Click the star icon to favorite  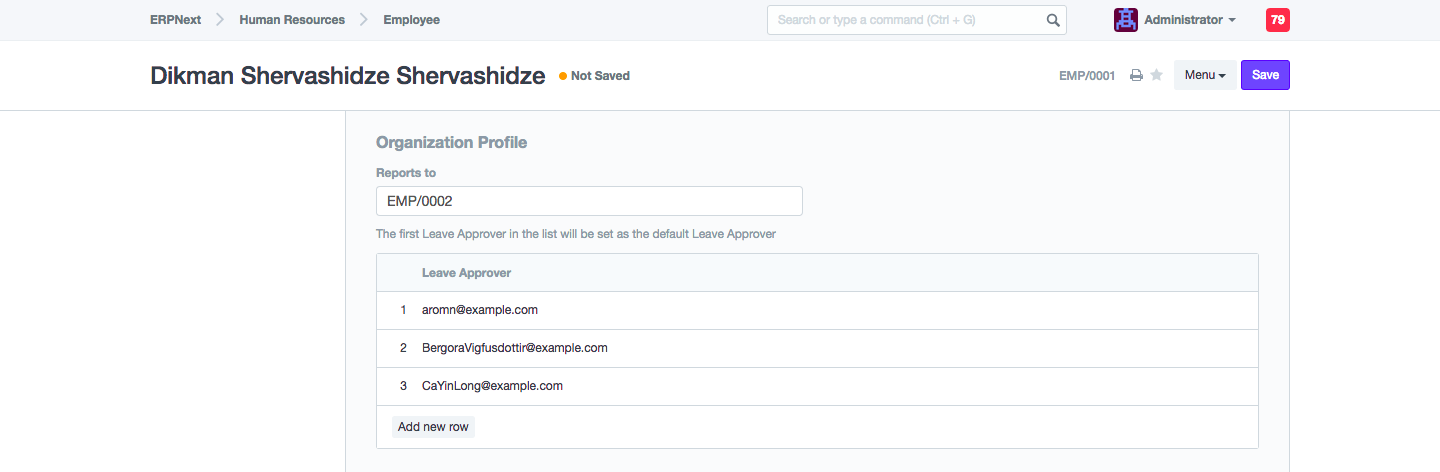click(x=1157, y=75)
